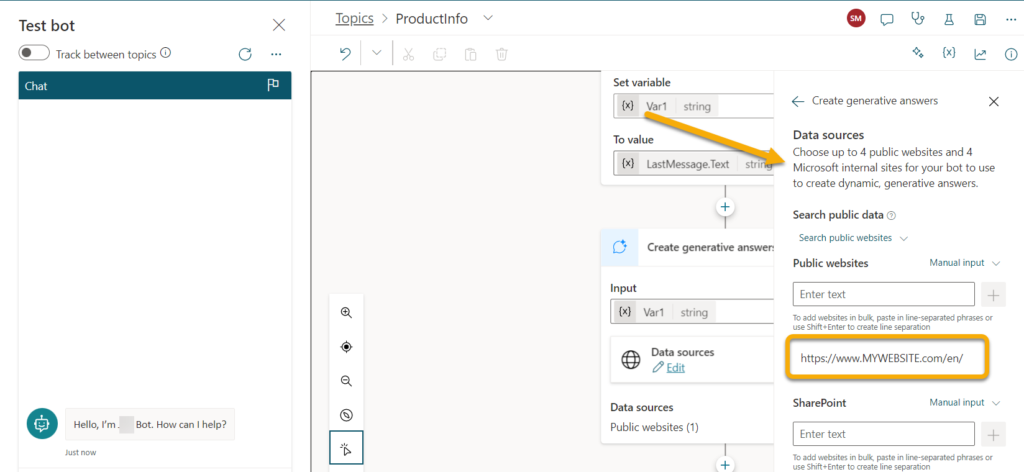Screen dimensions: 1024x472
Task: Open Public websites Manual input dropdown
Action: (965, 263)
